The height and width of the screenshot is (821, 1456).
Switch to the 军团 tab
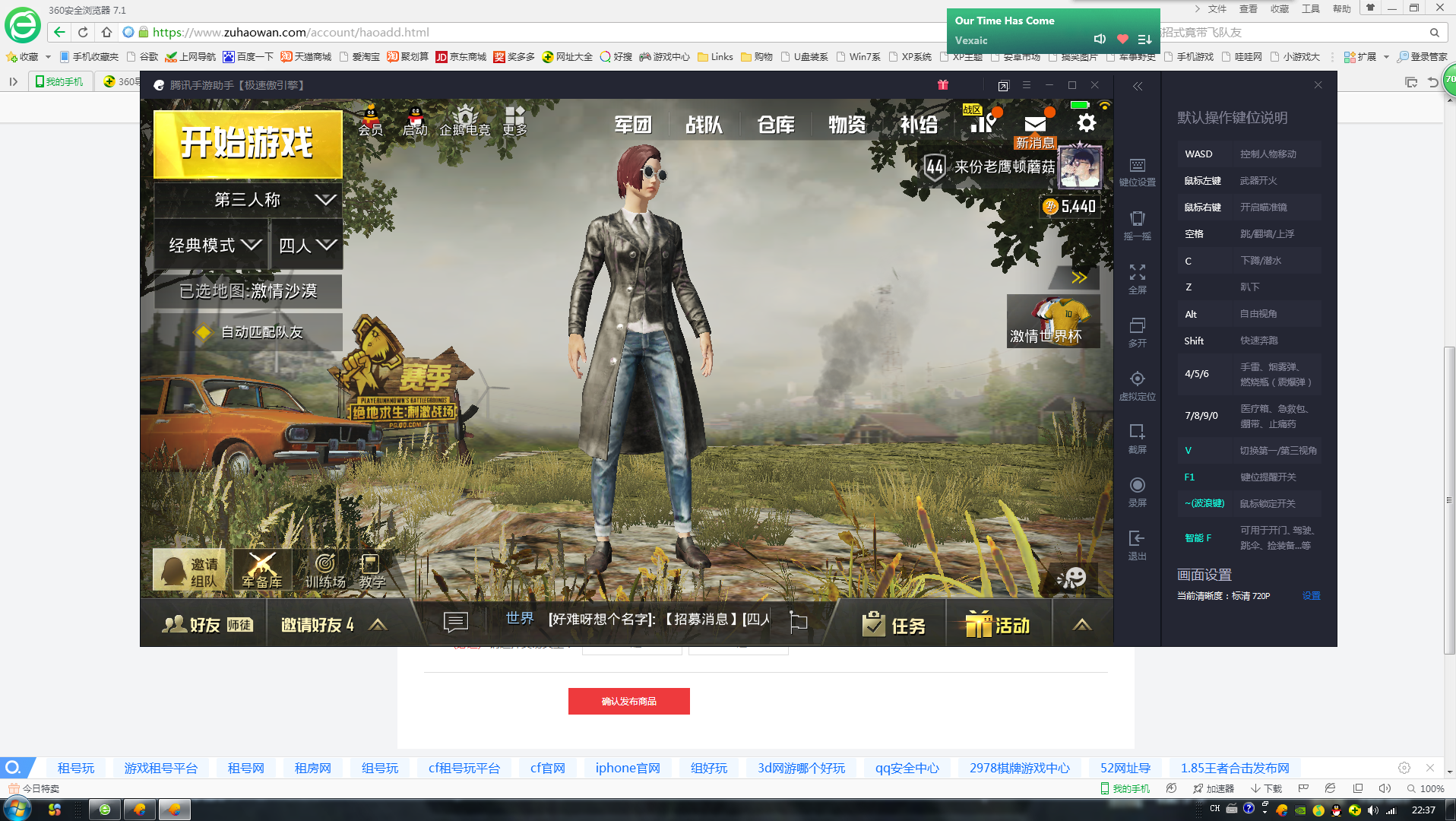pos(633,125)
